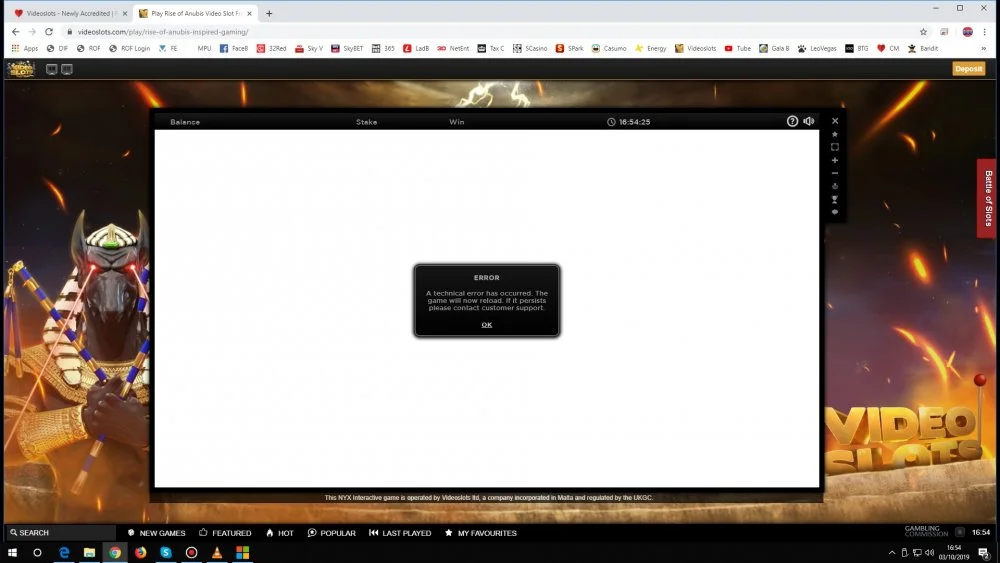Decrease the game frame with minus icon
Image resolution: width=1000 pixels, height=563 pixels.
tap(835, 173)
